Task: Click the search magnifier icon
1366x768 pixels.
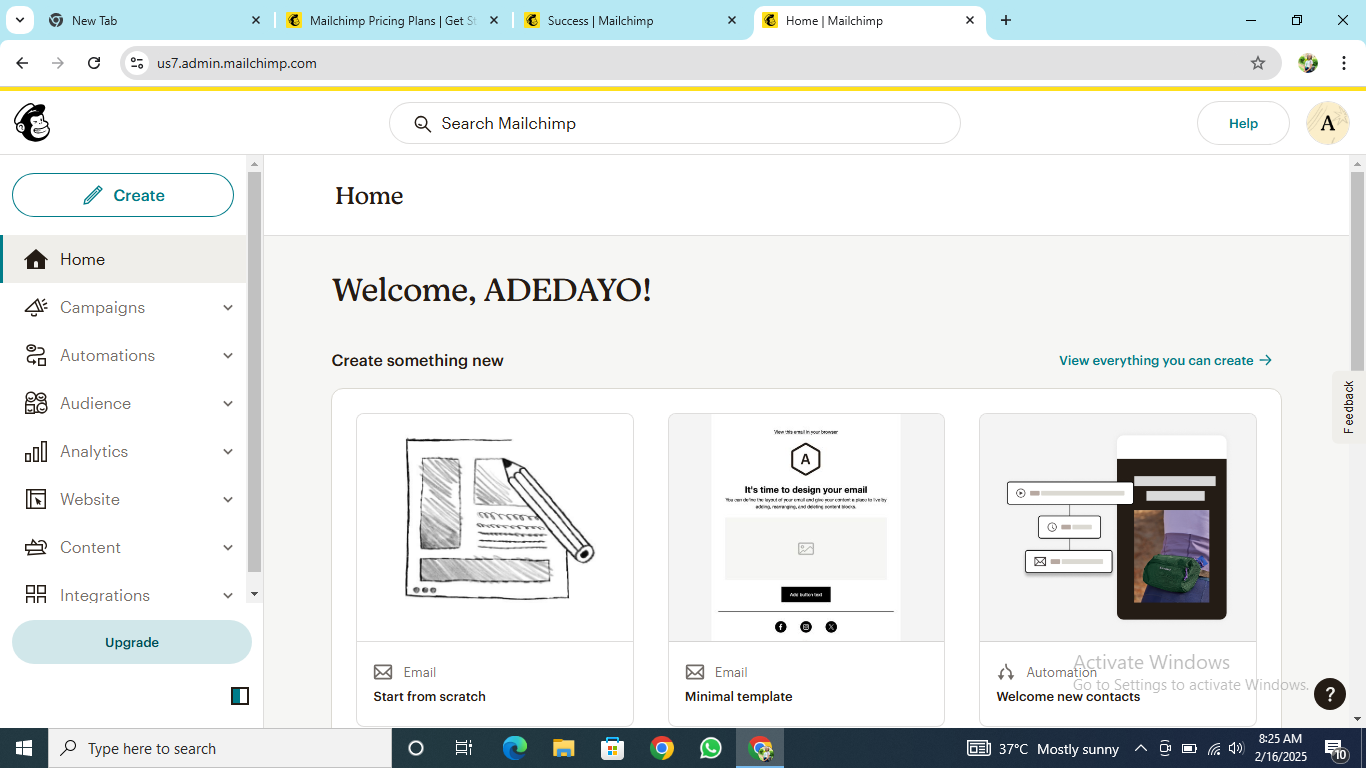Action: click(423, 124)
